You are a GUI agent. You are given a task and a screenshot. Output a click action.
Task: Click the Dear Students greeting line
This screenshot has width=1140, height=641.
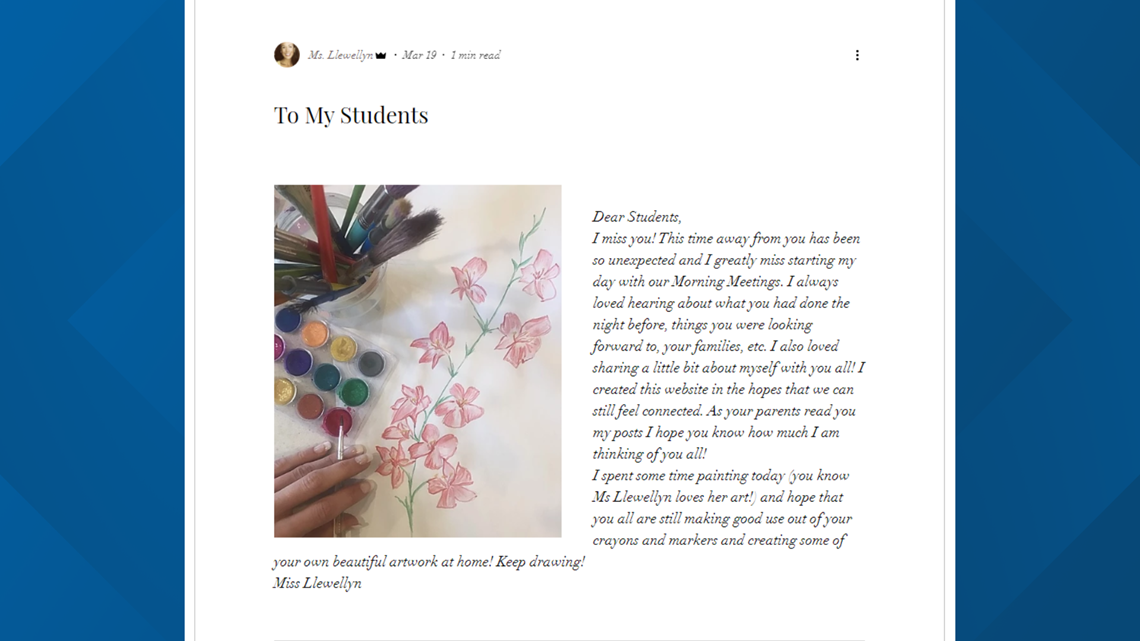click(x=637, y=217)
